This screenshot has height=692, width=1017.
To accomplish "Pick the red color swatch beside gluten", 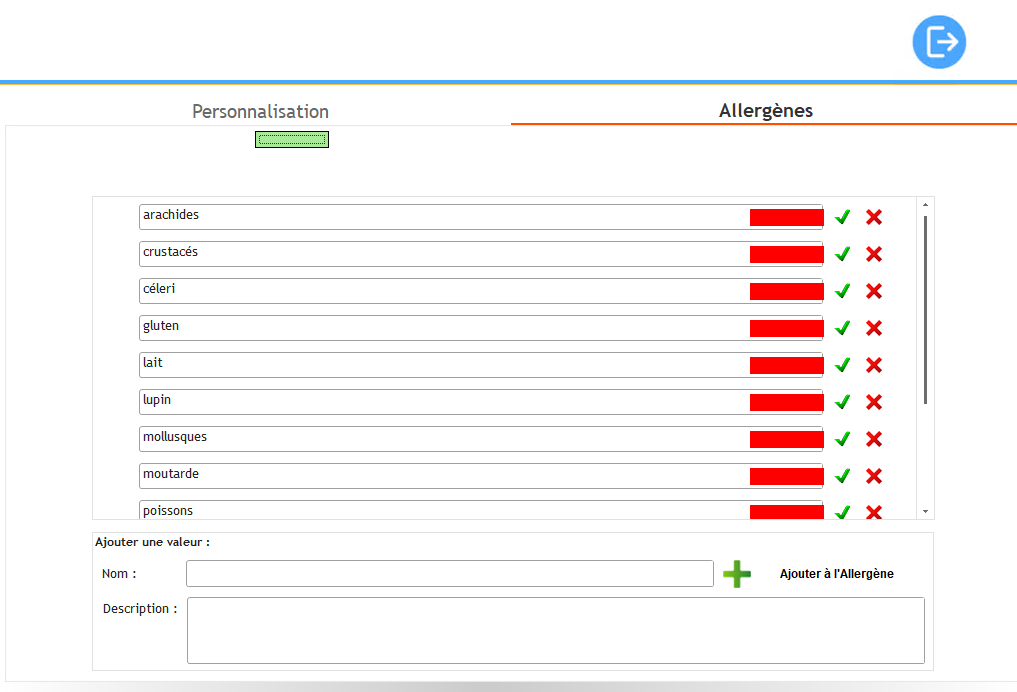I will tap(786, 328).
